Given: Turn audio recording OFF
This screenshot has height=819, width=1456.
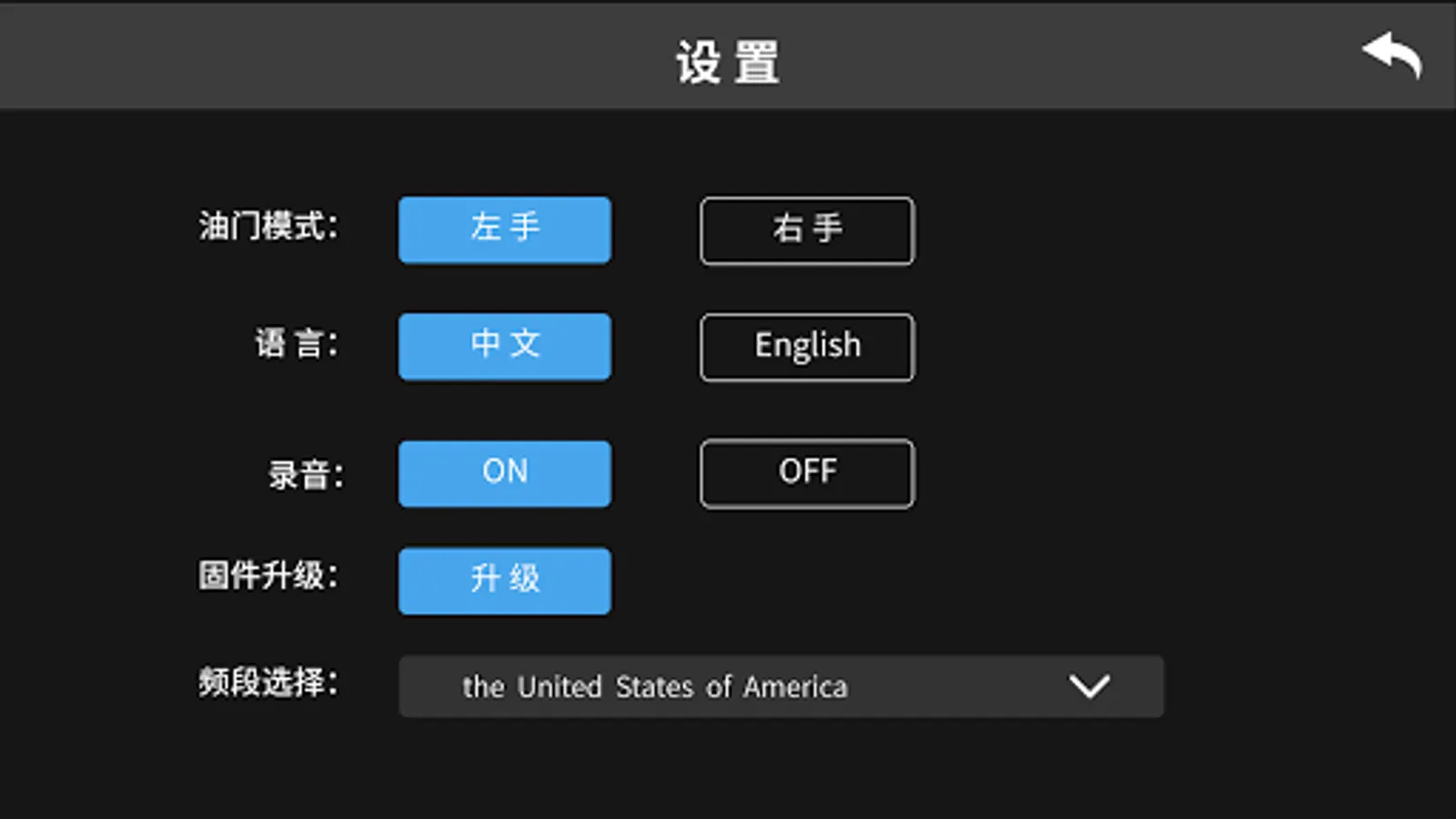Looking at the screenshot, I should [806, 473].
